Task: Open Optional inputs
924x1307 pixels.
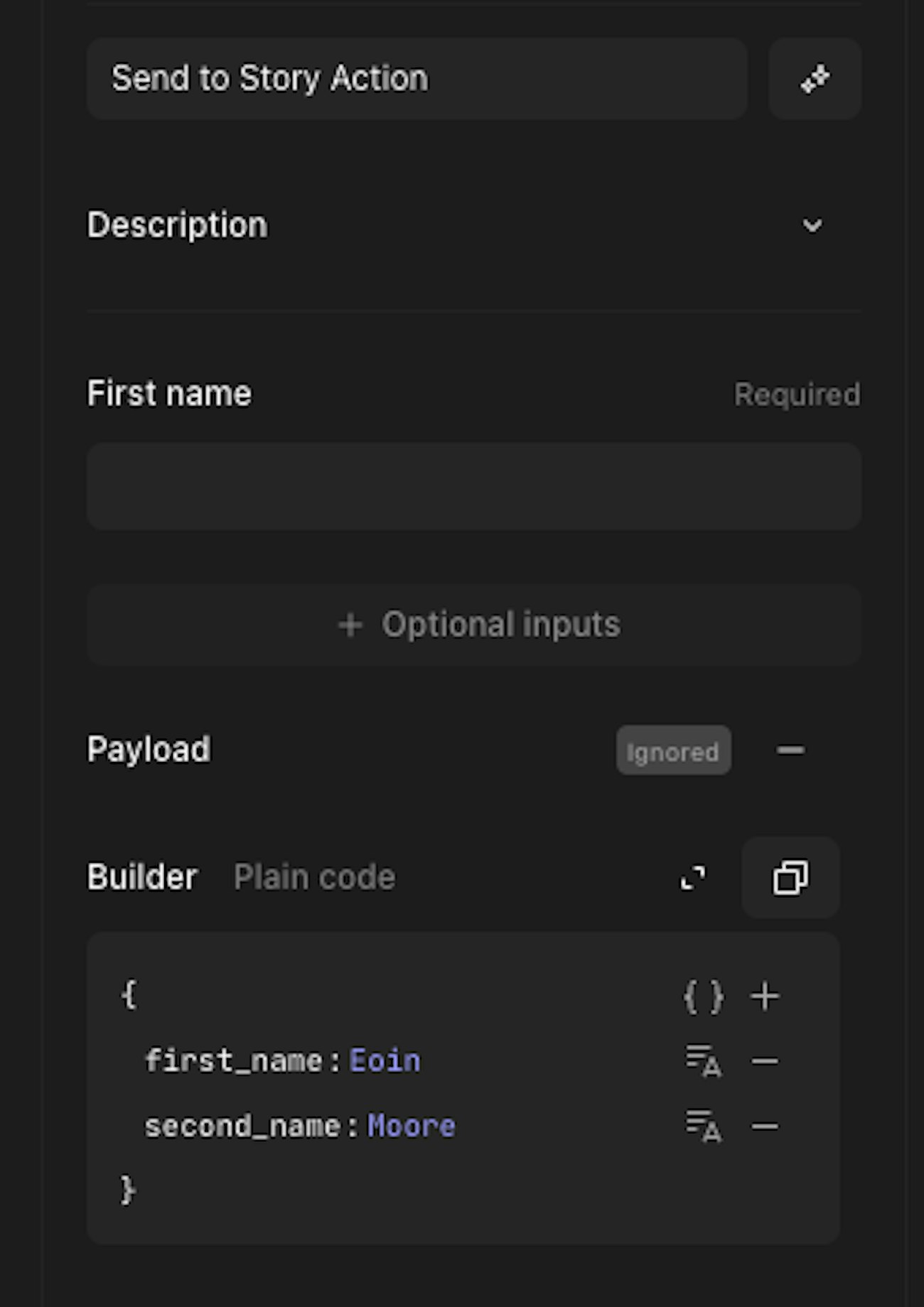Action: [x=474, y=625]
